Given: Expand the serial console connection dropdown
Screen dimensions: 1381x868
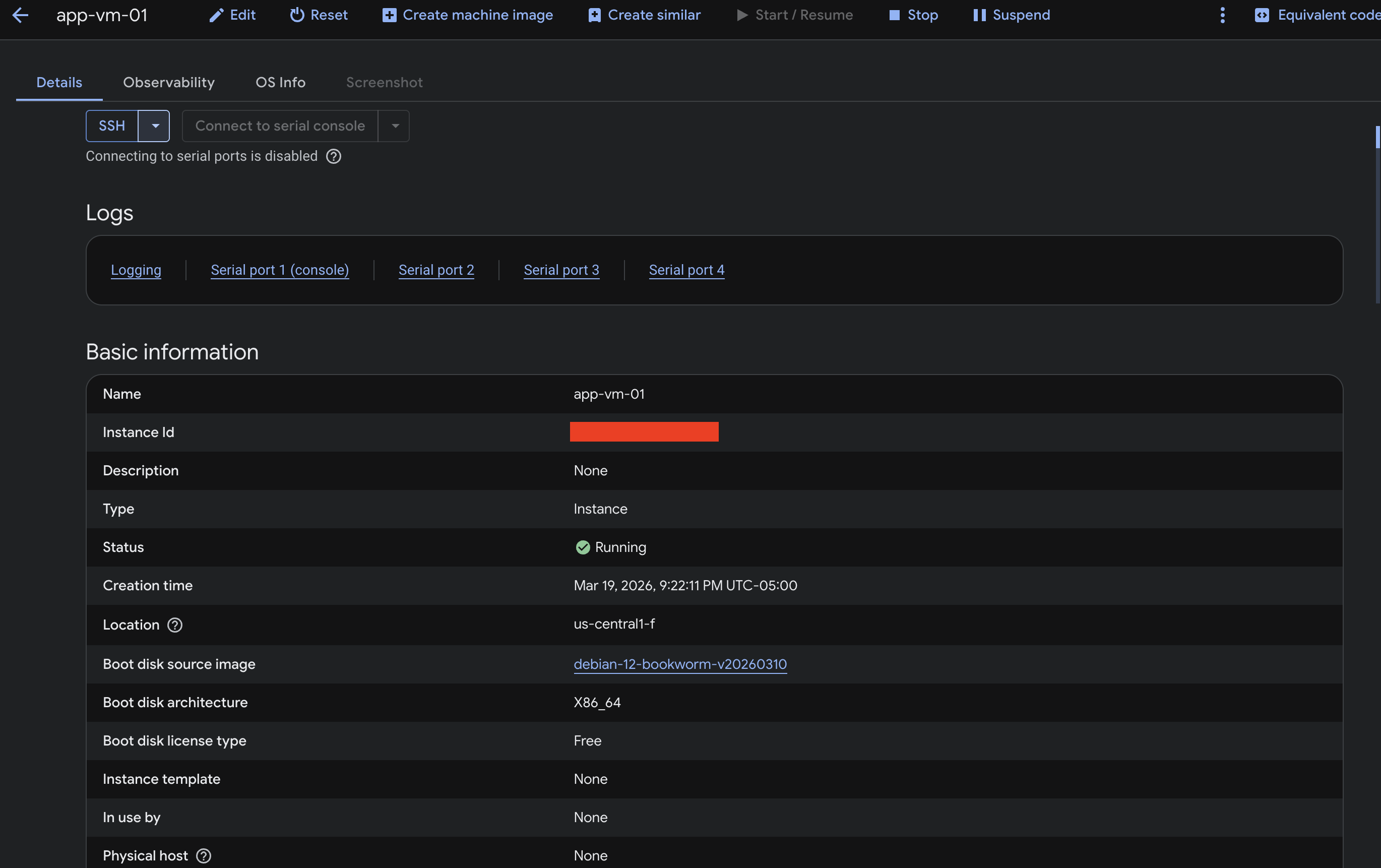Looking at the screenshot, I should [x=394, y=126].
